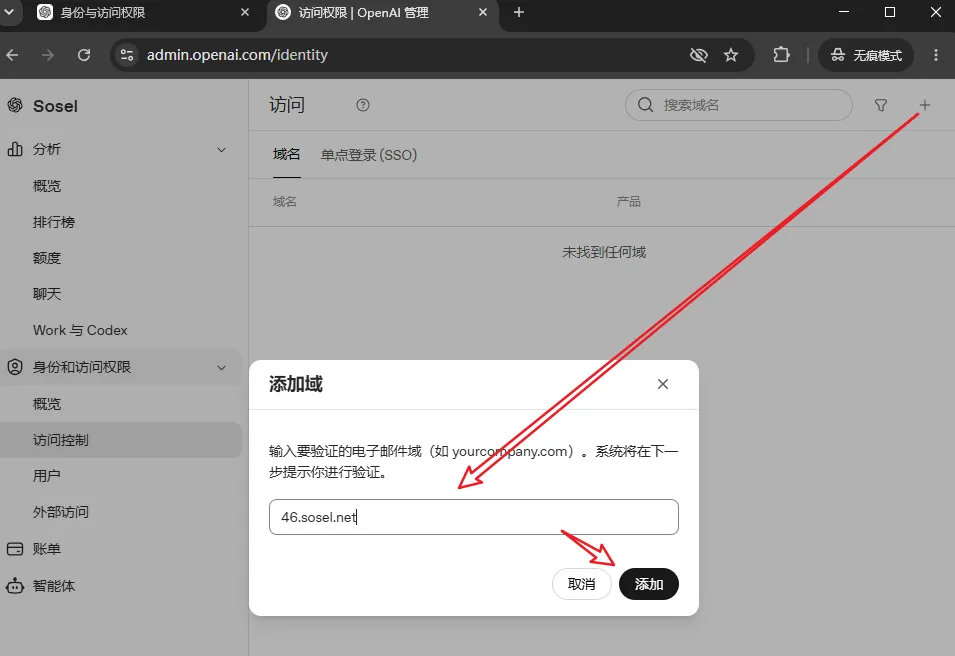Open 外部访问 in the sidebar
The image size is (955, 656).
tap(61, 512)
